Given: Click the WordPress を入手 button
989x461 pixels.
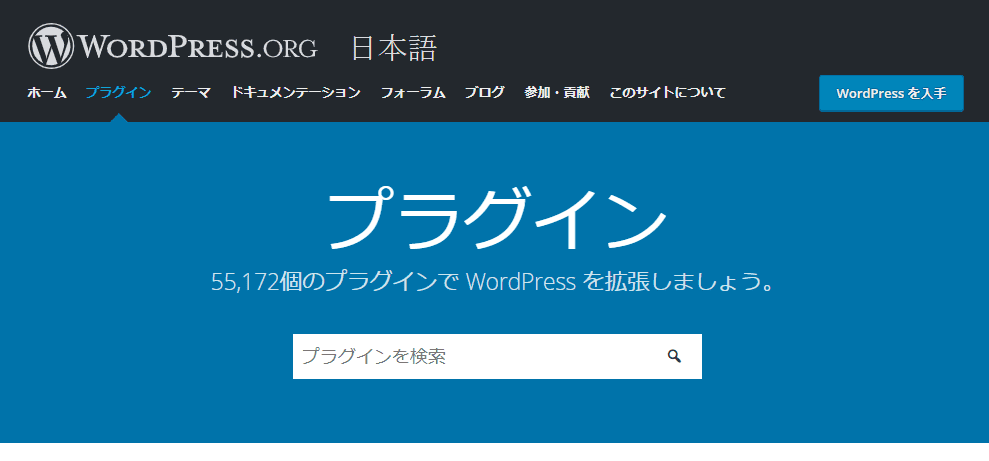Looking at the screenshot, I should click(891, 93).
